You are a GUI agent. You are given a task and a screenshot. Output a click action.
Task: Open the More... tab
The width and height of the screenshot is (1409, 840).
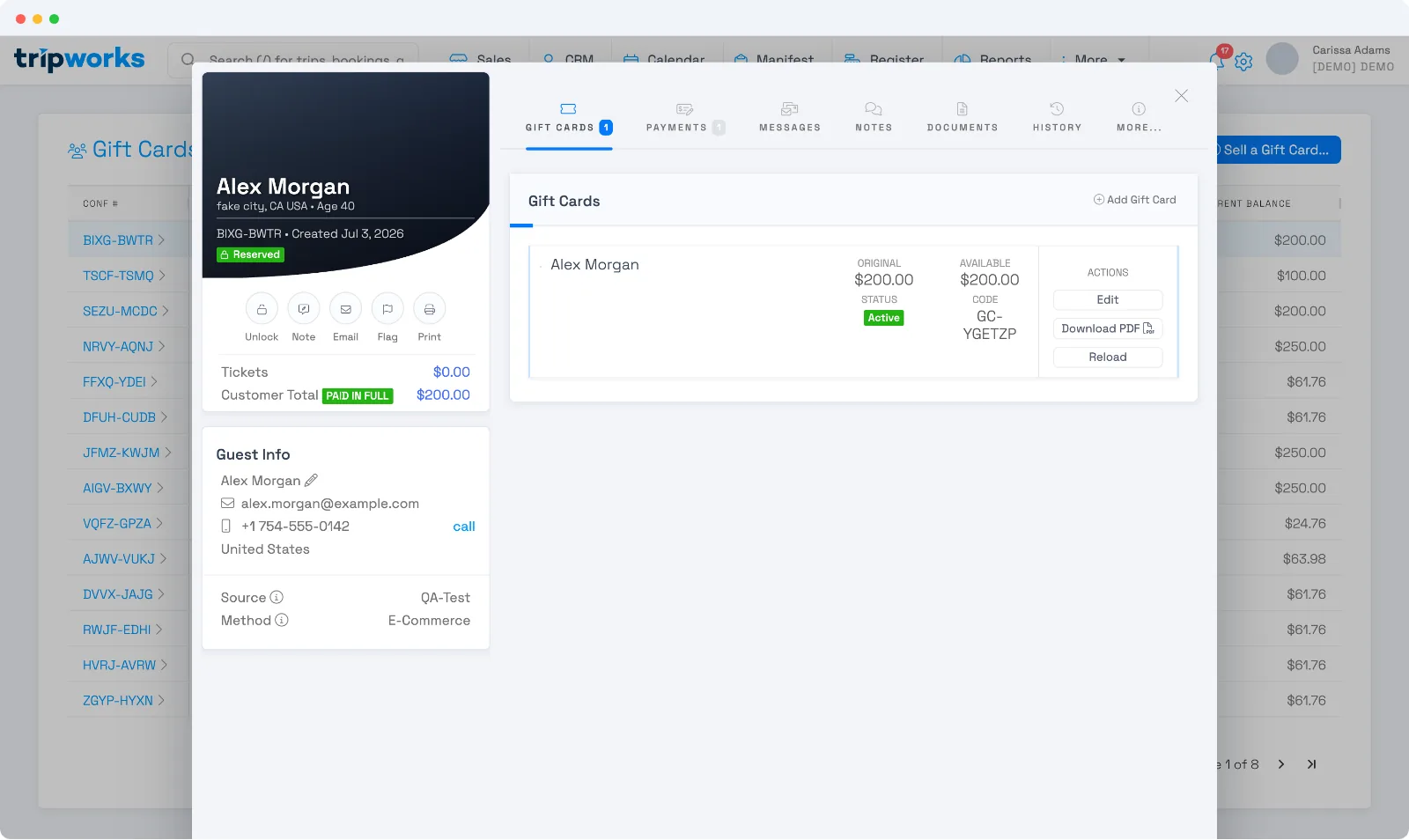coord(1139,119)
